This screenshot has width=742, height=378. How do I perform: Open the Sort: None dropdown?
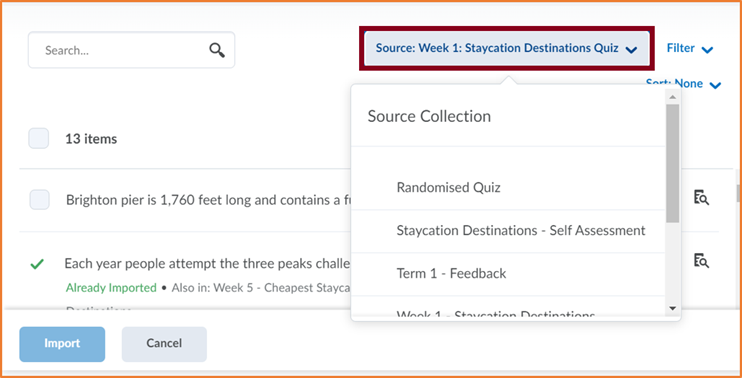pyautogui.click(x=683, y=84)
